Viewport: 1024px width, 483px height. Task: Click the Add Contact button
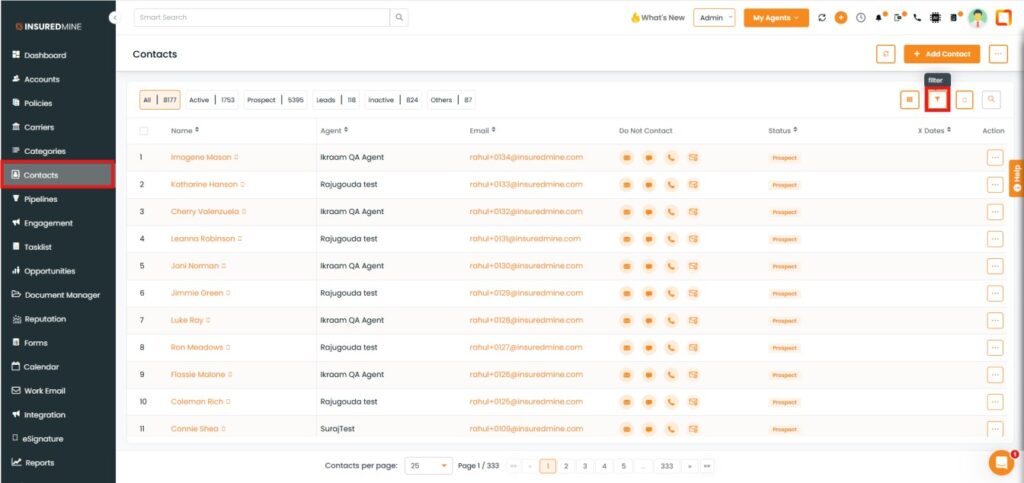pos(941,54)
